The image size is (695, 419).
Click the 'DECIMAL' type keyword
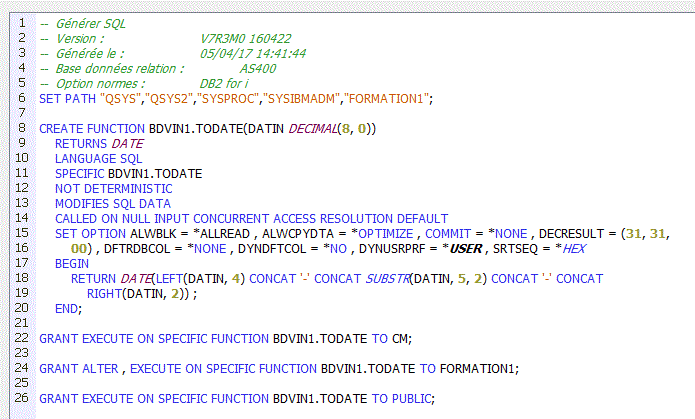[313, 129]
